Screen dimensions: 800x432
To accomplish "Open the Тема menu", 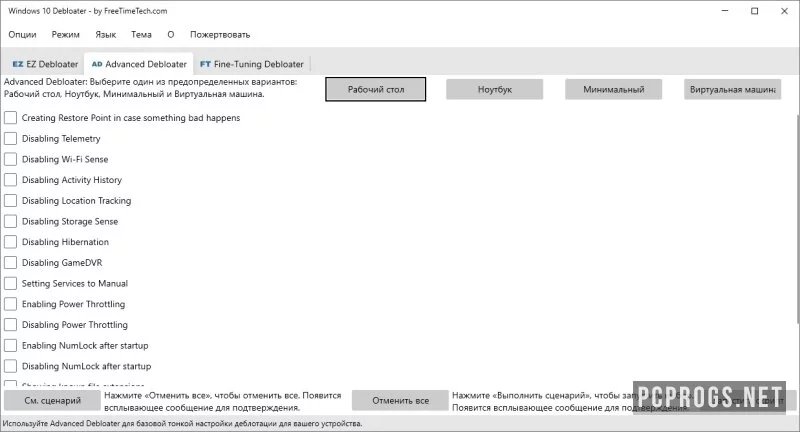I will coord(141,35).
